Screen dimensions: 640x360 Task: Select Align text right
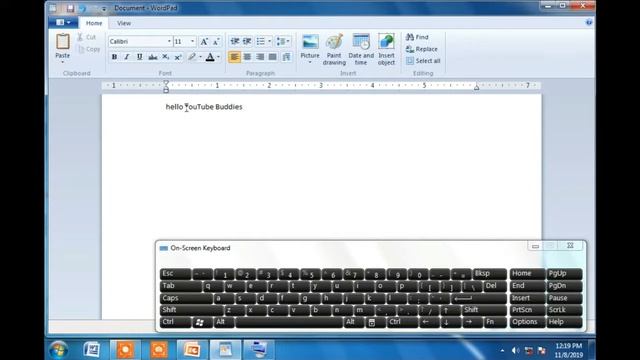click(x=260, y=57)
